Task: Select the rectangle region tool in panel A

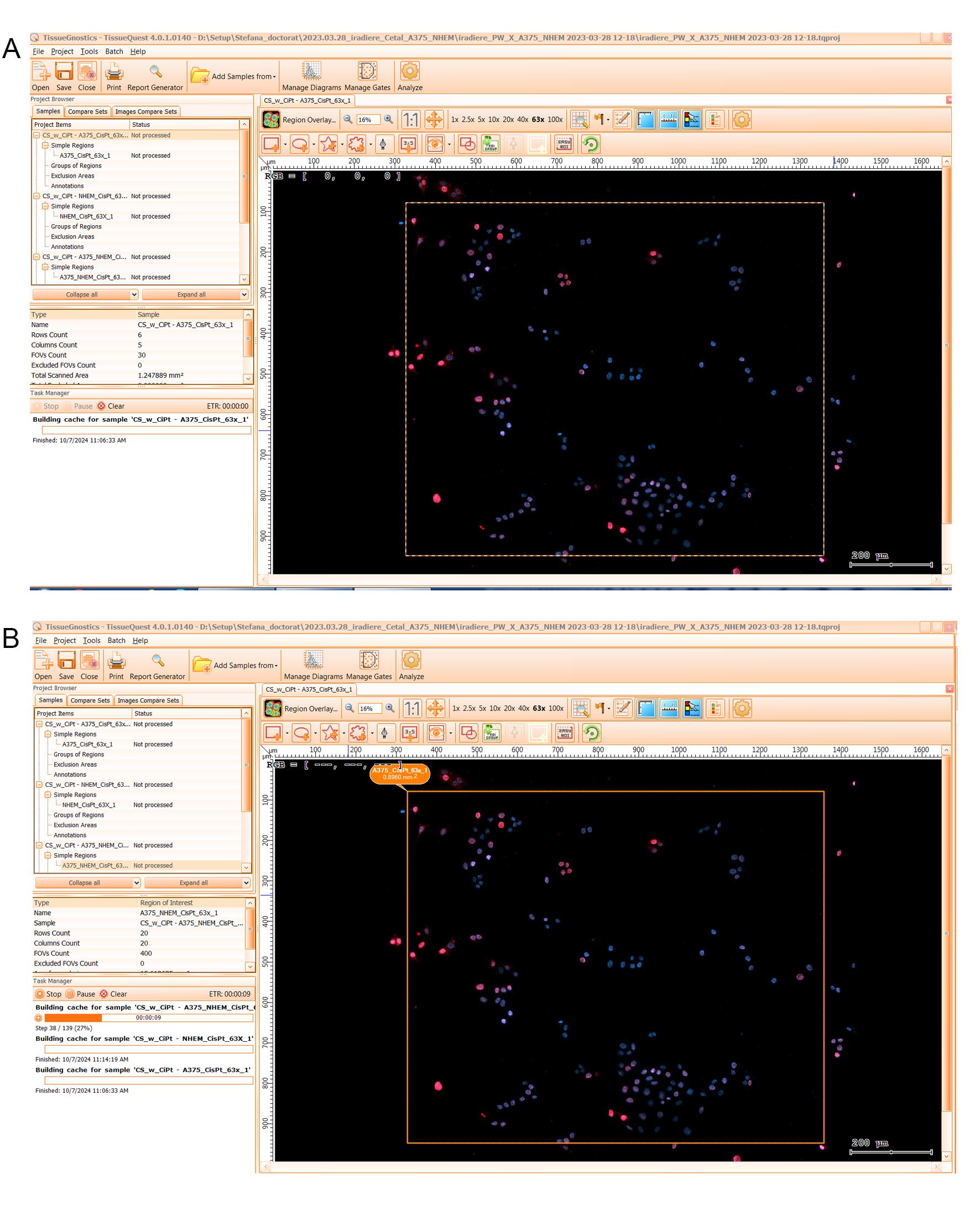Action: tap(272, 144)
